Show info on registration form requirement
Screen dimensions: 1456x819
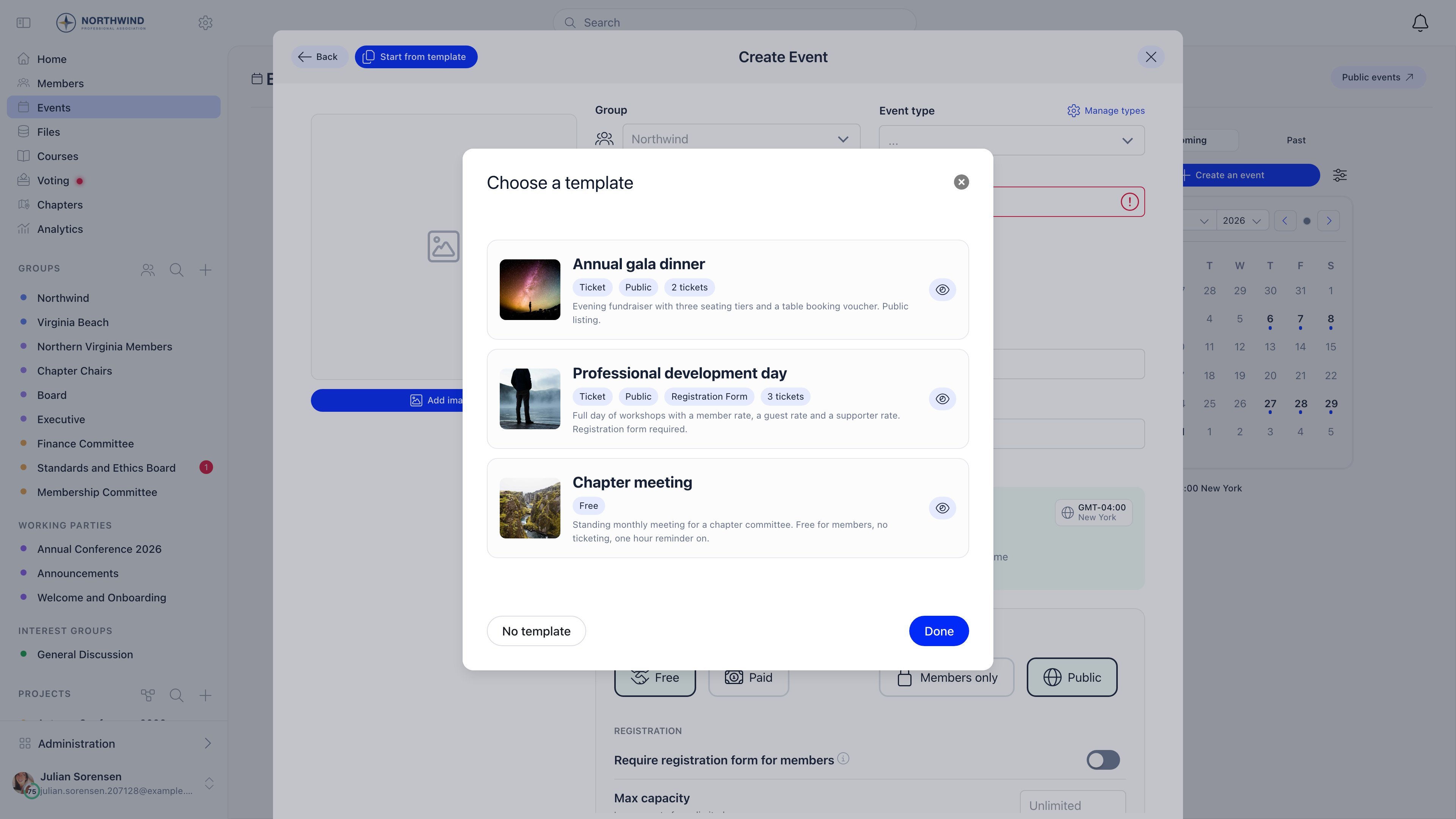[843, 758]
